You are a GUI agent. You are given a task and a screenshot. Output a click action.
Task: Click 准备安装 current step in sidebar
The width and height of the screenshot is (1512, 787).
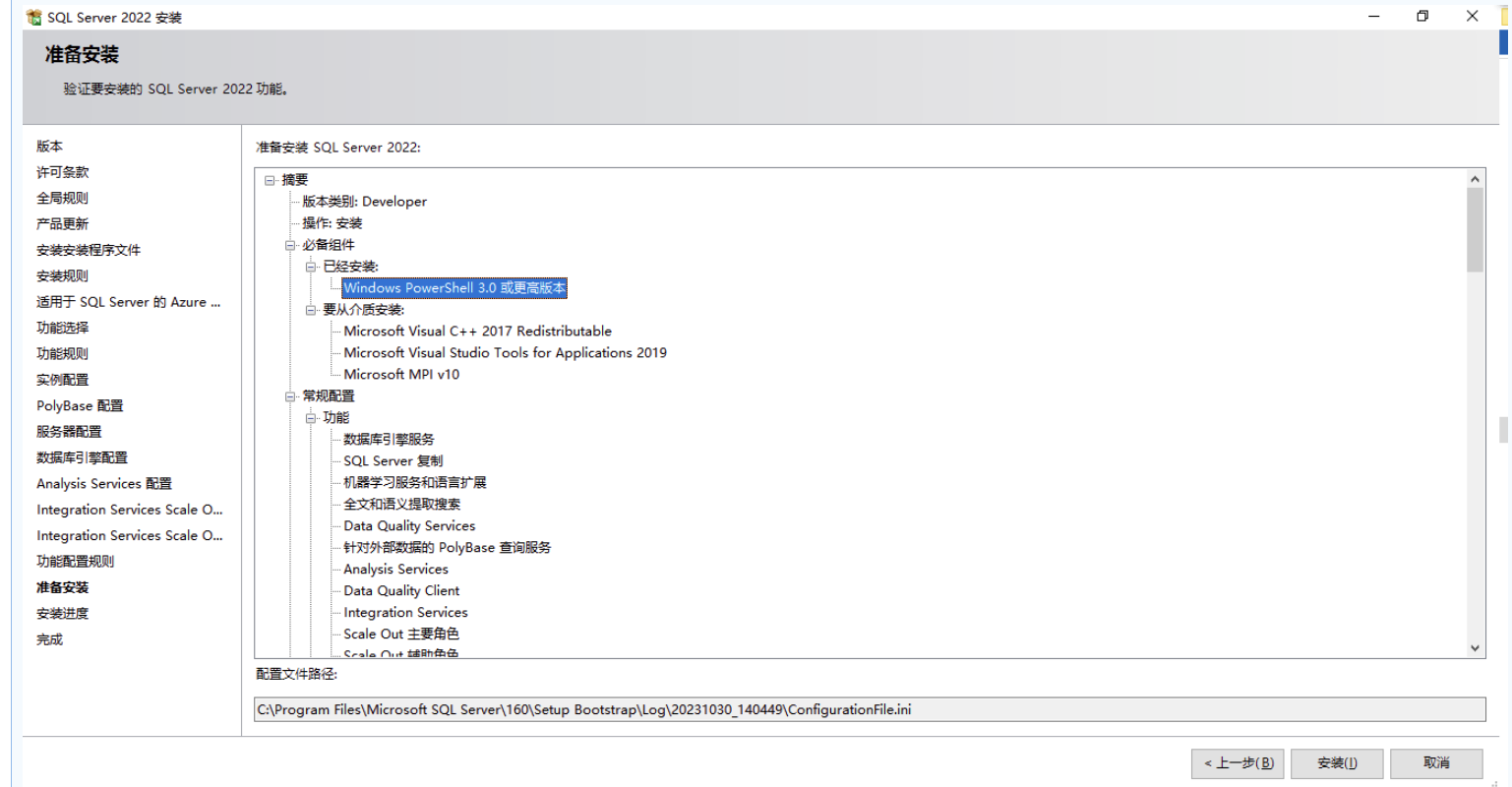(62, 587)
